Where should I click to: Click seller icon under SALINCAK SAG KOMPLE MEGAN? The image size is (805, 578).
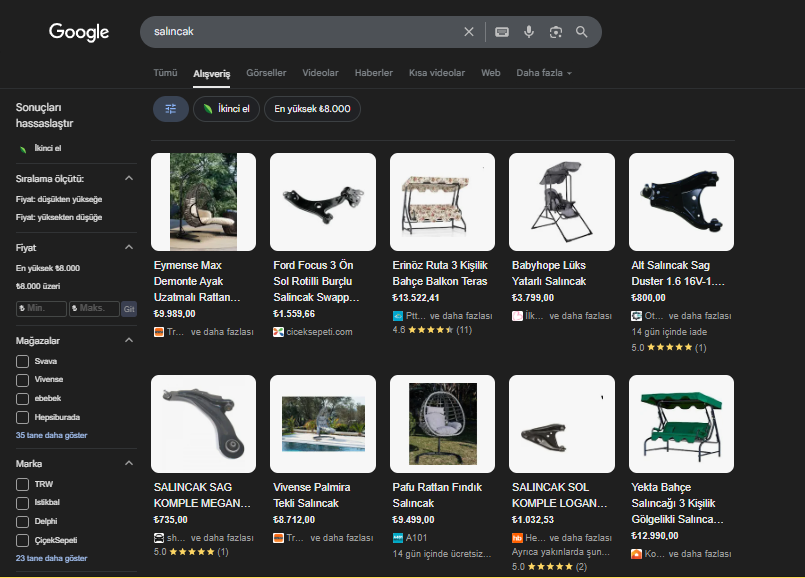click(159, 538)
